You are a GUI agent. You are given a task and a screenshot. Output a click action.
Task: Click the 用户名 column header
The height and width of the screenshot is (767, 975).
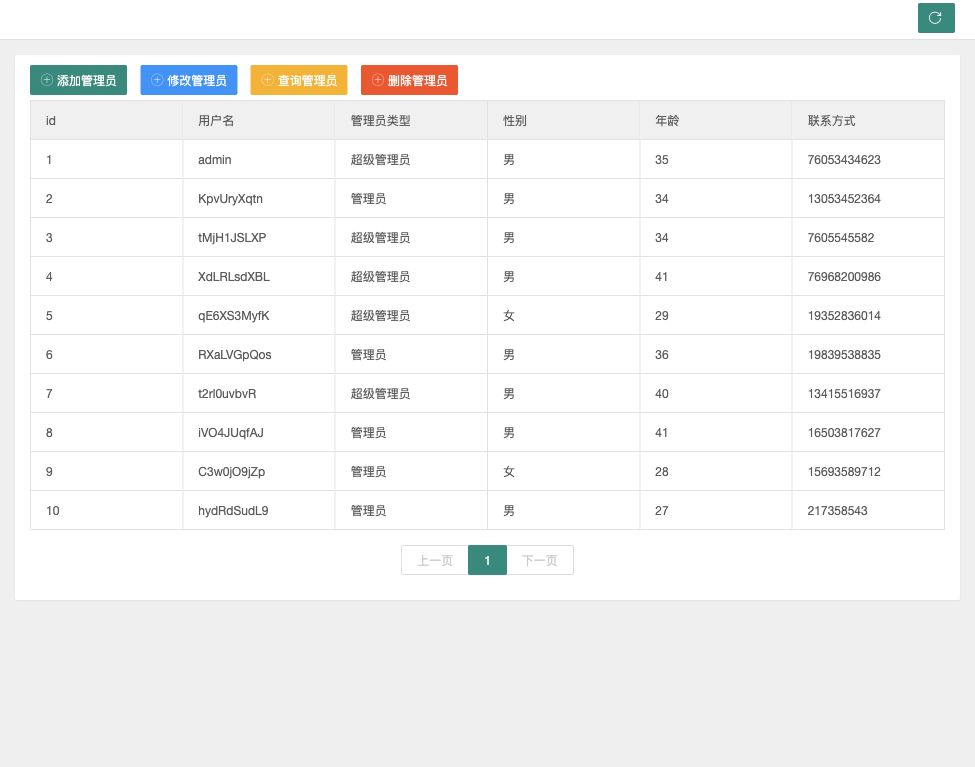259,121
